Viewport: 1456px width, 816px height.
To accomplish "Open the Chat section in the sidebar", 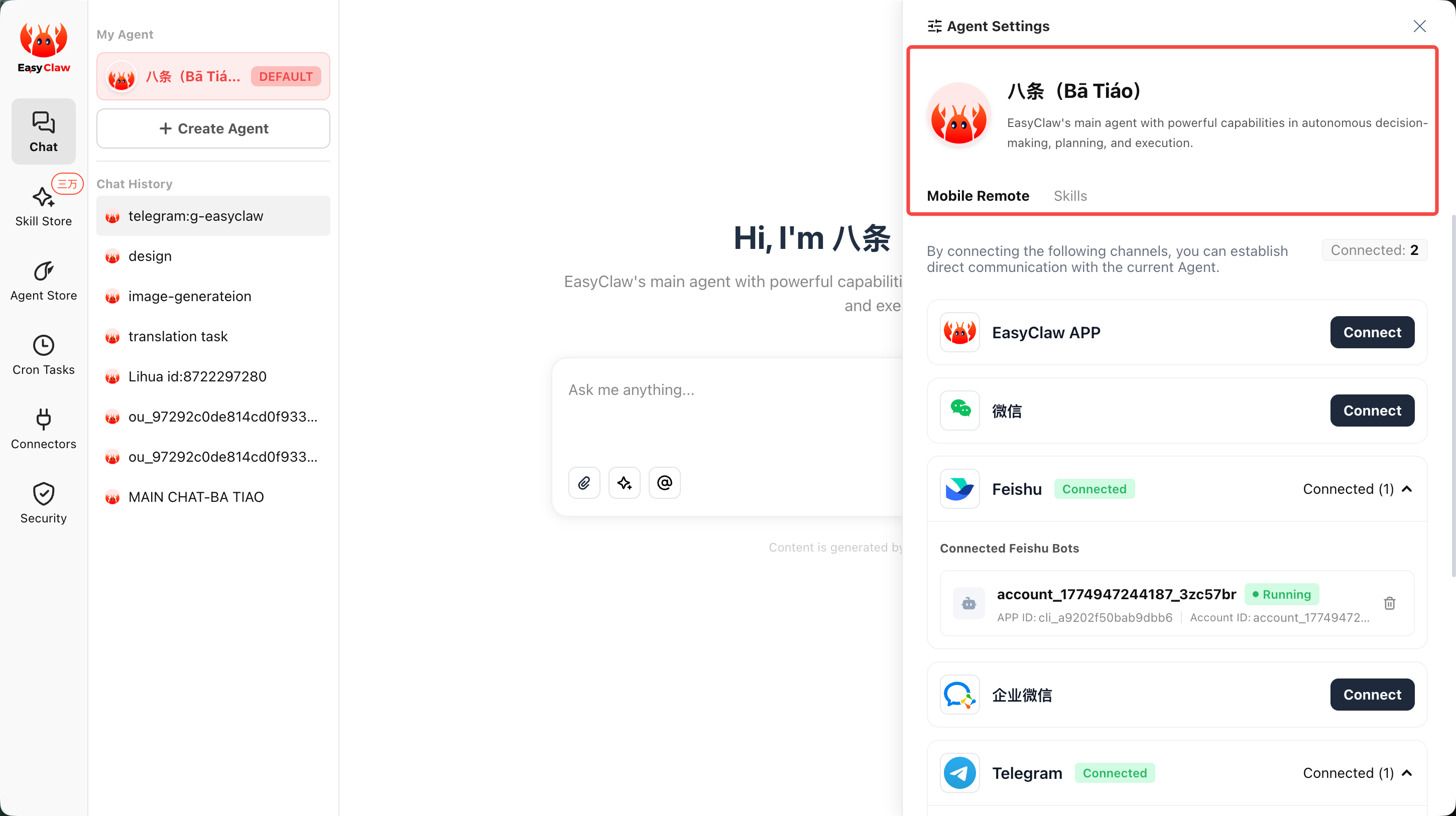I will [44, 131].
